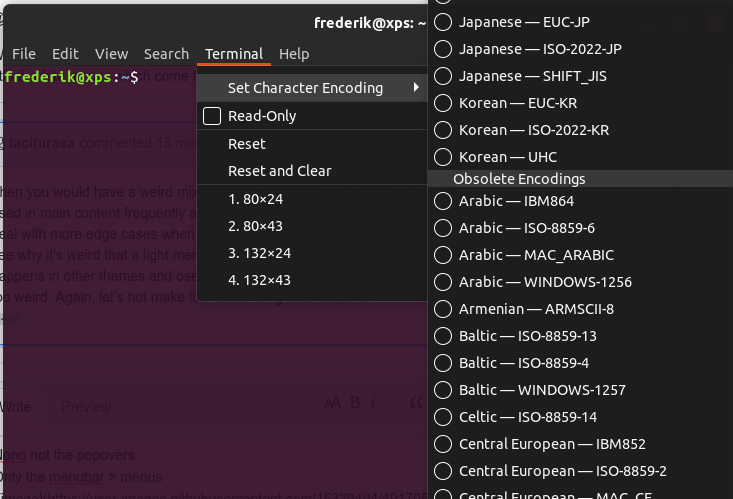
Task: Select Japanese — SHIFT_JIS encoding
Action: pos(580,76)
